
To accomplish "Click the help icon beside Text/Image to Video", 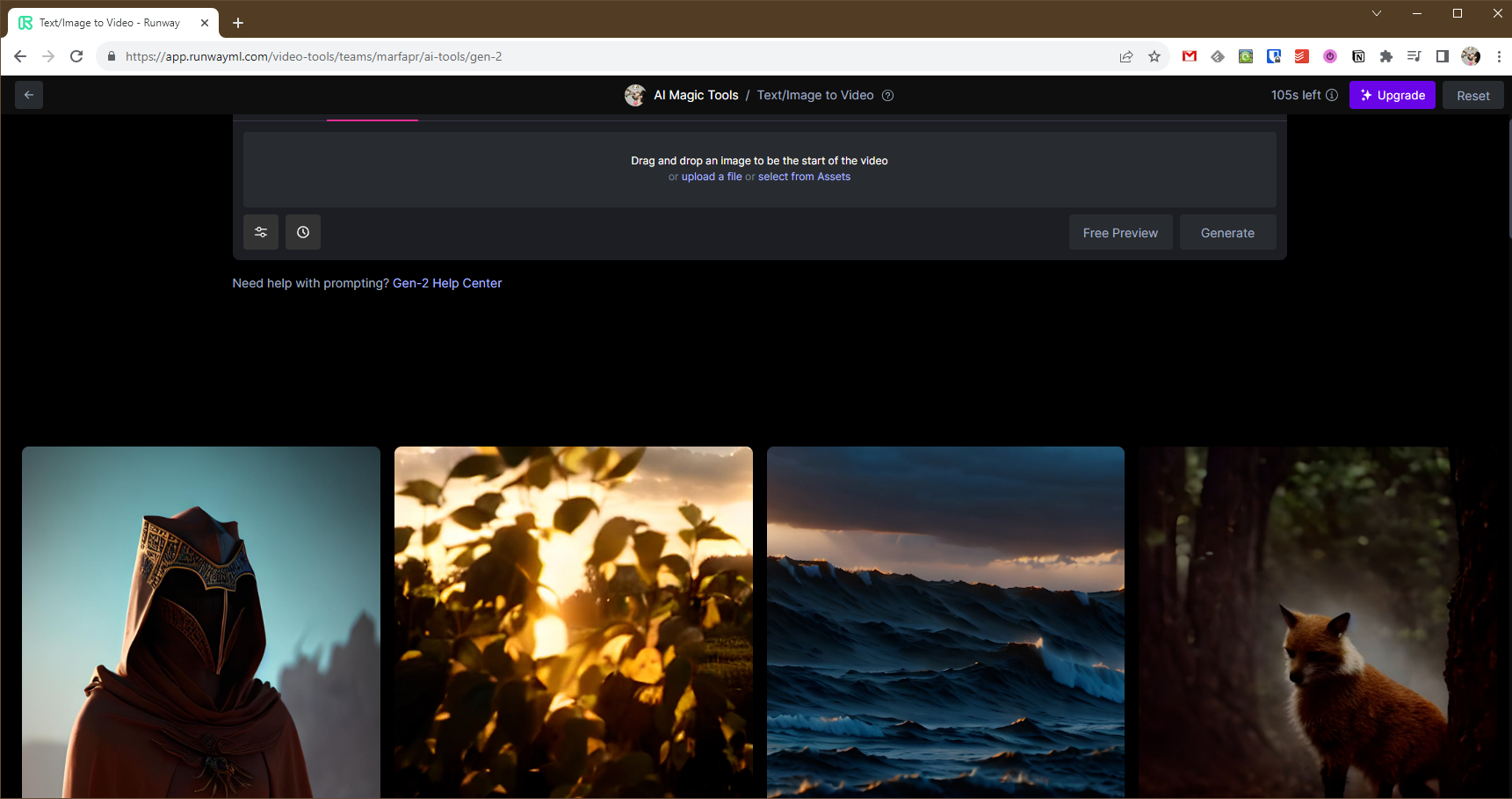I will click(888, 95).
